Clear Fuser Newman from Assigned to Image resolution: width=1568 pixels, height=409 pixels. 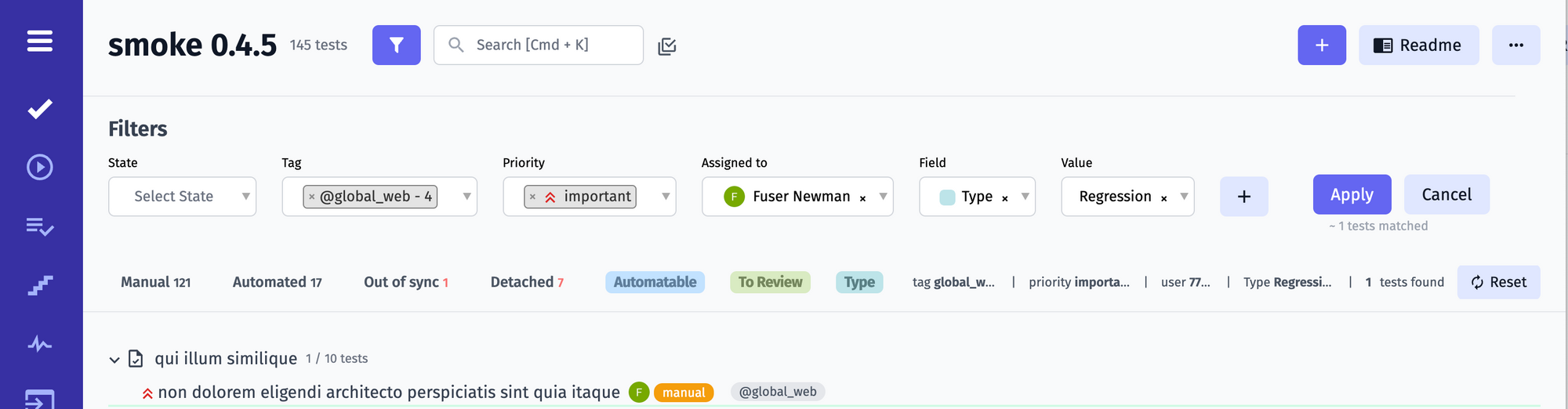coord(862,197)
